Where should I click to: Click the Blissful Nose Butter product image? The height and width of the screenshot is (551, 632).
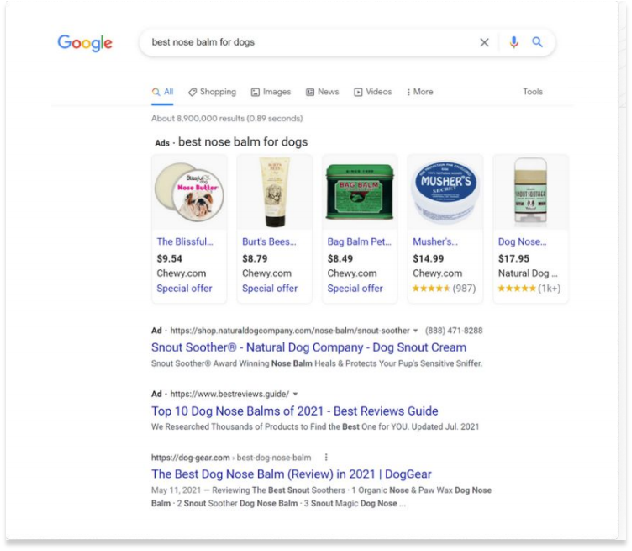pos(190,193)
